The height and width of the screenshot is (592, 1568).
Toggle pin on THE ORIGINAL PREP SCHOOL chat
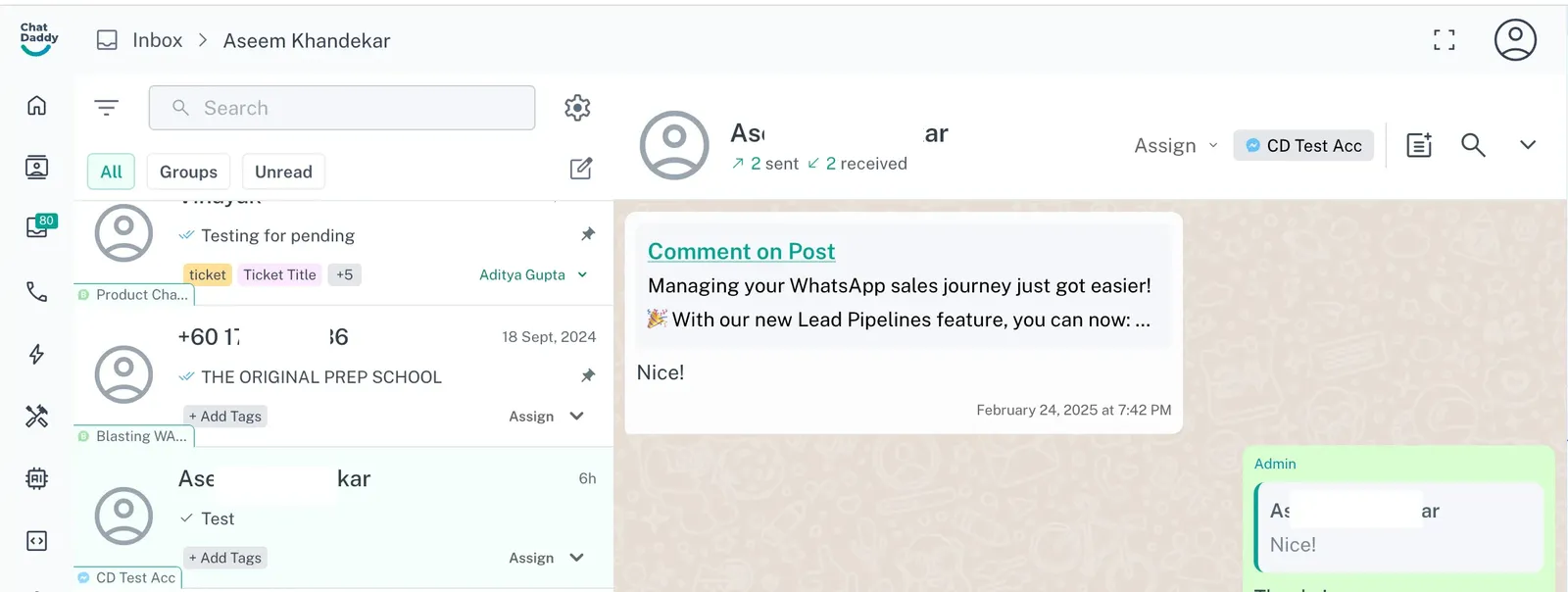pos(588,375)
